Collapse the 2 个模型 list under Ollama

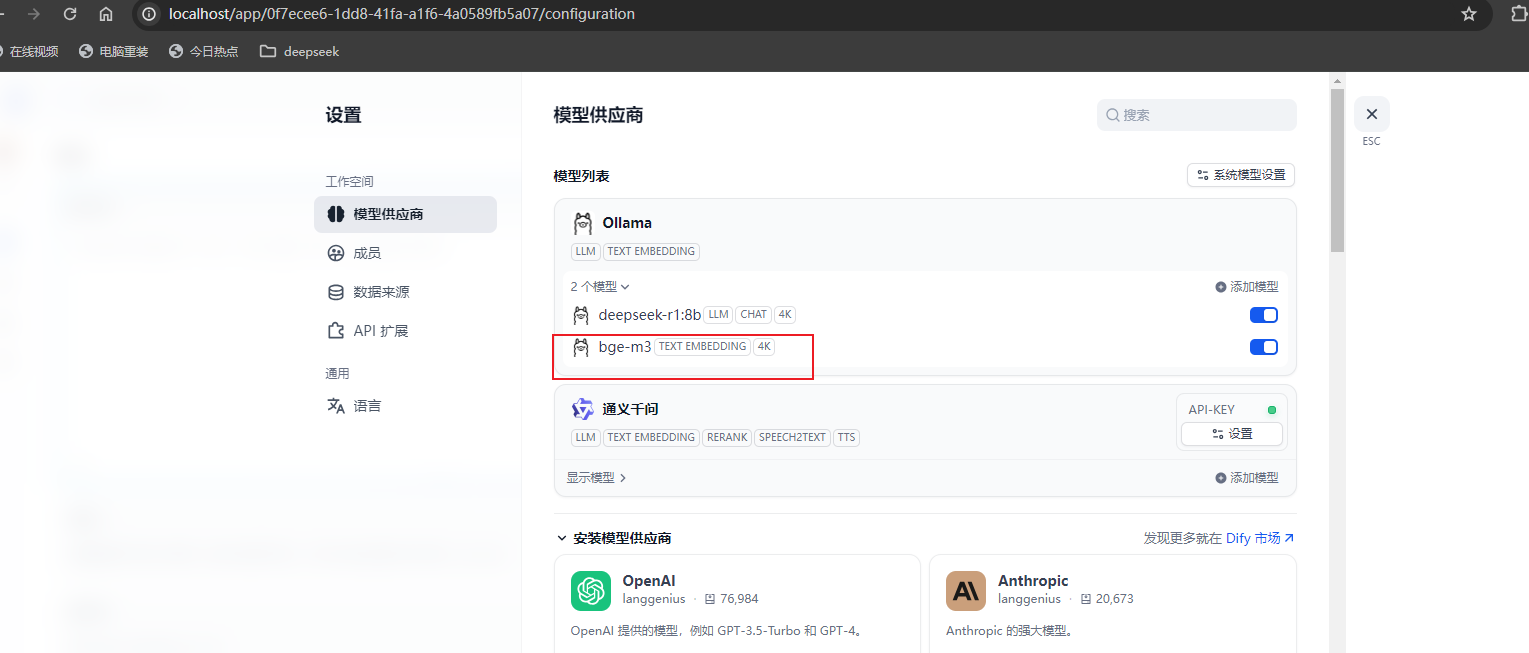coord(600,287)
